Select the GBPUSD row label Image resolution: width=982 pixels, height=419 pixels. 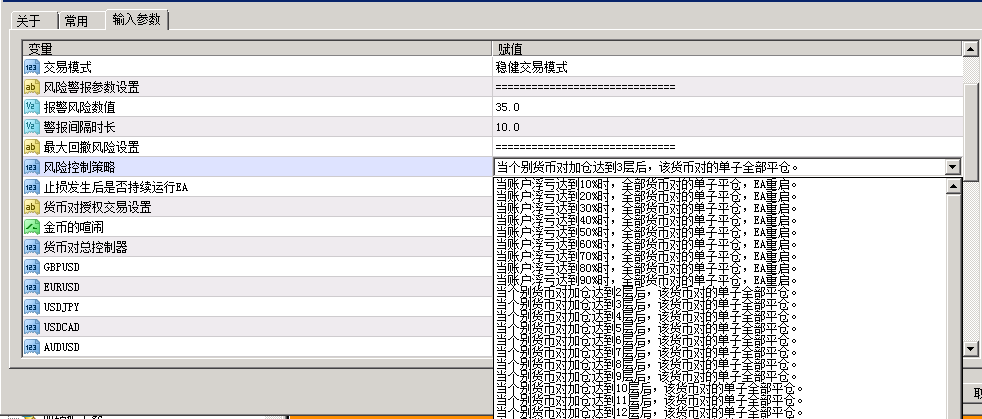(61, 267)
